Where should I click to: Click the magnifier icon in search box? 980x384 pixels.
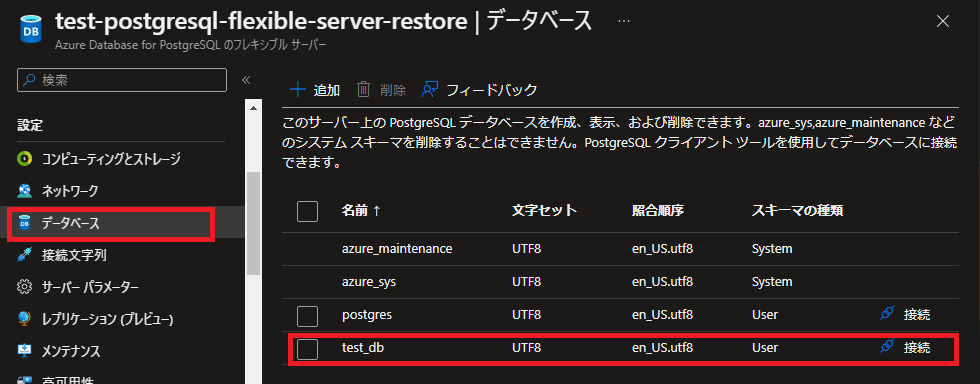click(29, 80)
